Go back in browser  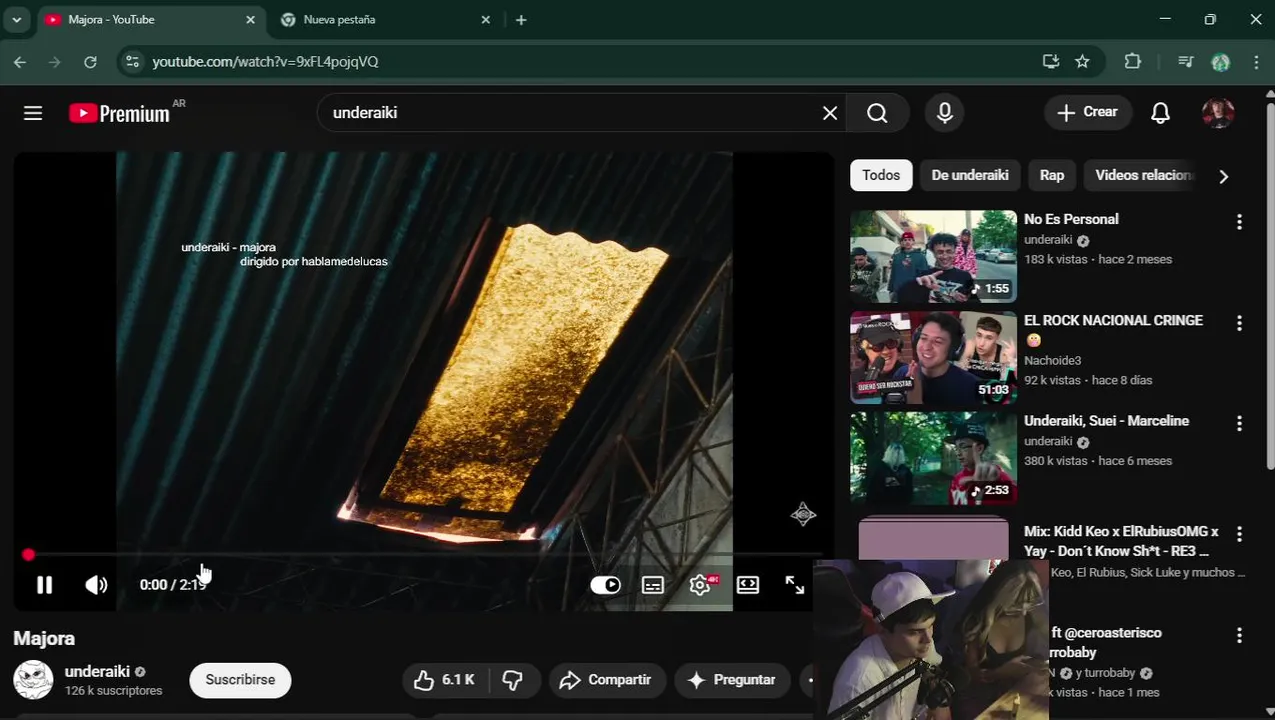[x=20, y=62]
